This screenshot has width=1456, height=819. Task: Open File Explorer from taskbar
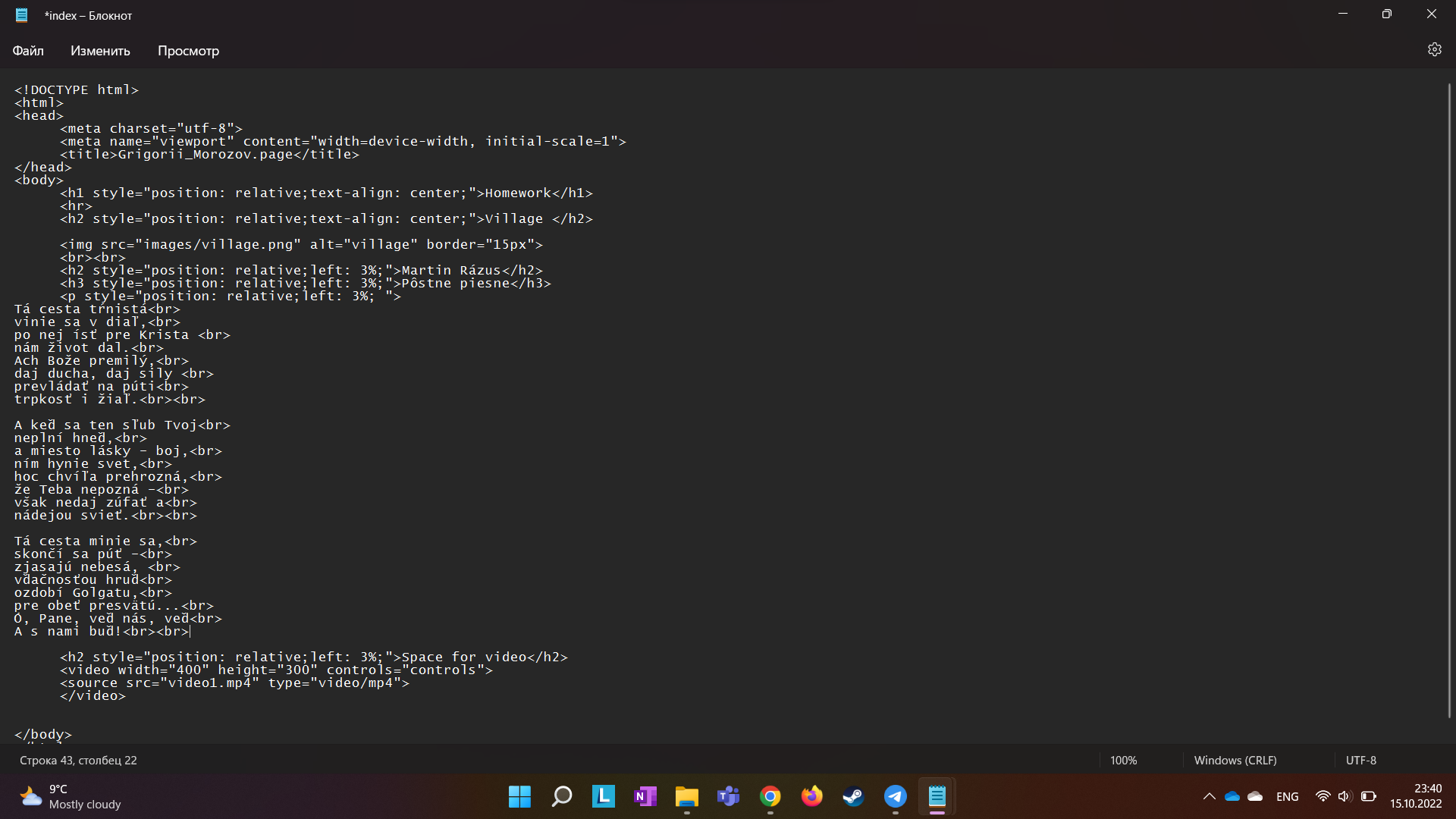[687, 796]
